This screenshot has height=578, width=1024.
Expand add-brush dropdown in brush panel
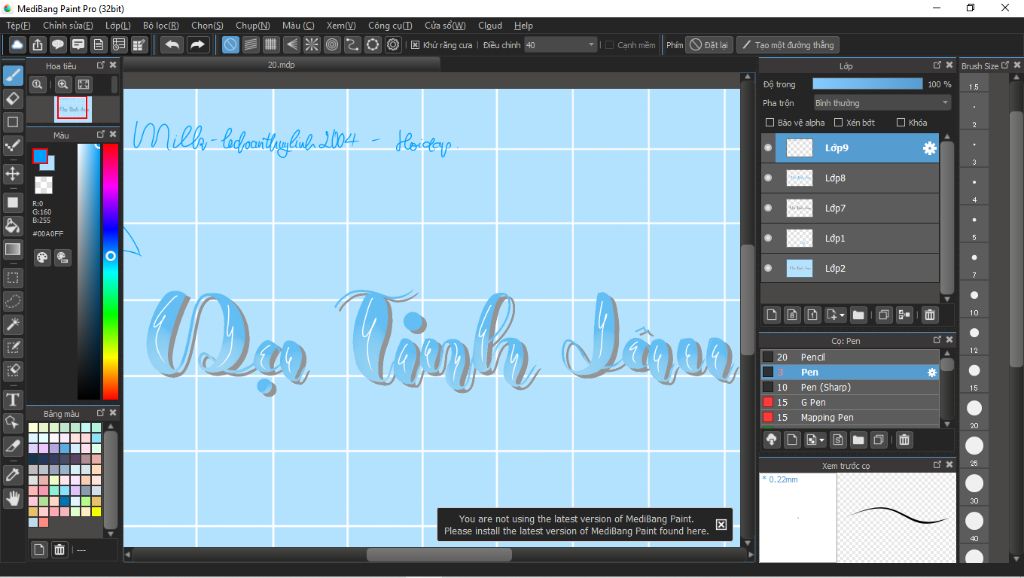[x=822, y=441]
